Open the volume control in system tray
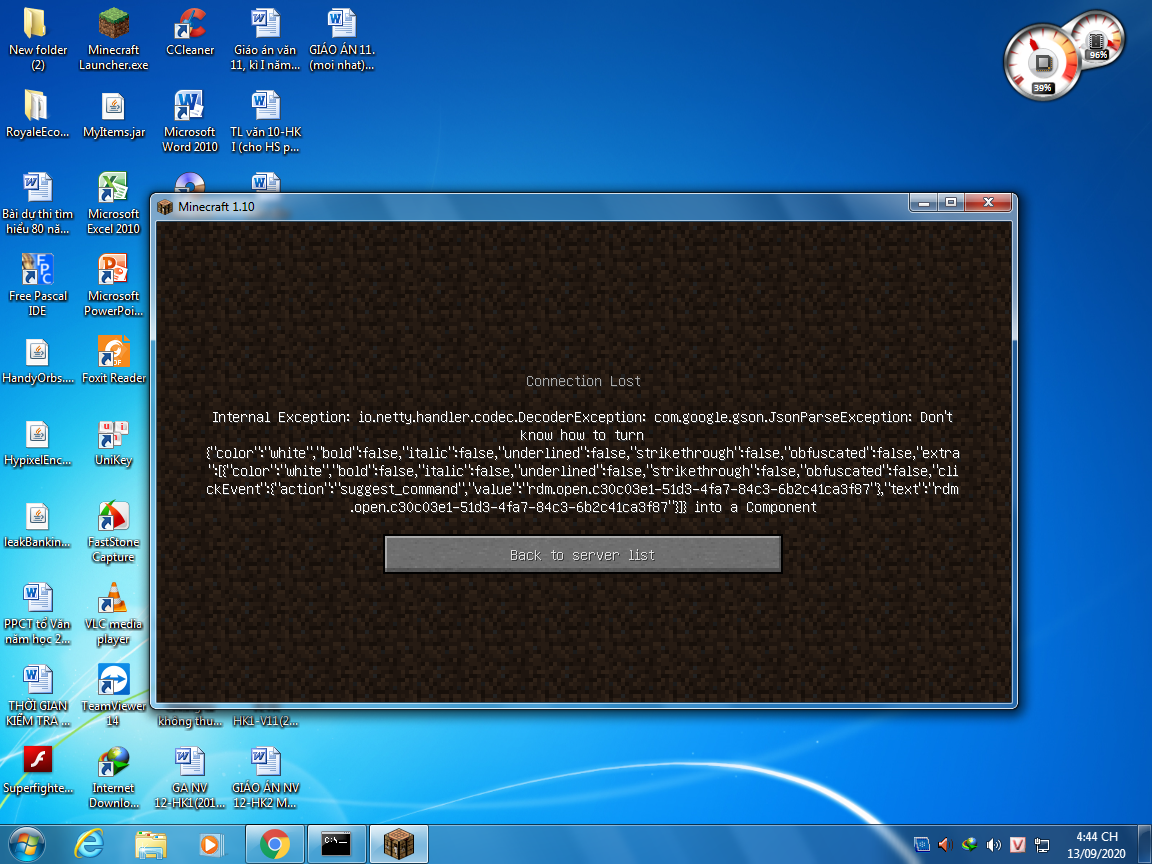Viewport: 1152px width, 864px height. pyautogui.click(x=993, y=845)
